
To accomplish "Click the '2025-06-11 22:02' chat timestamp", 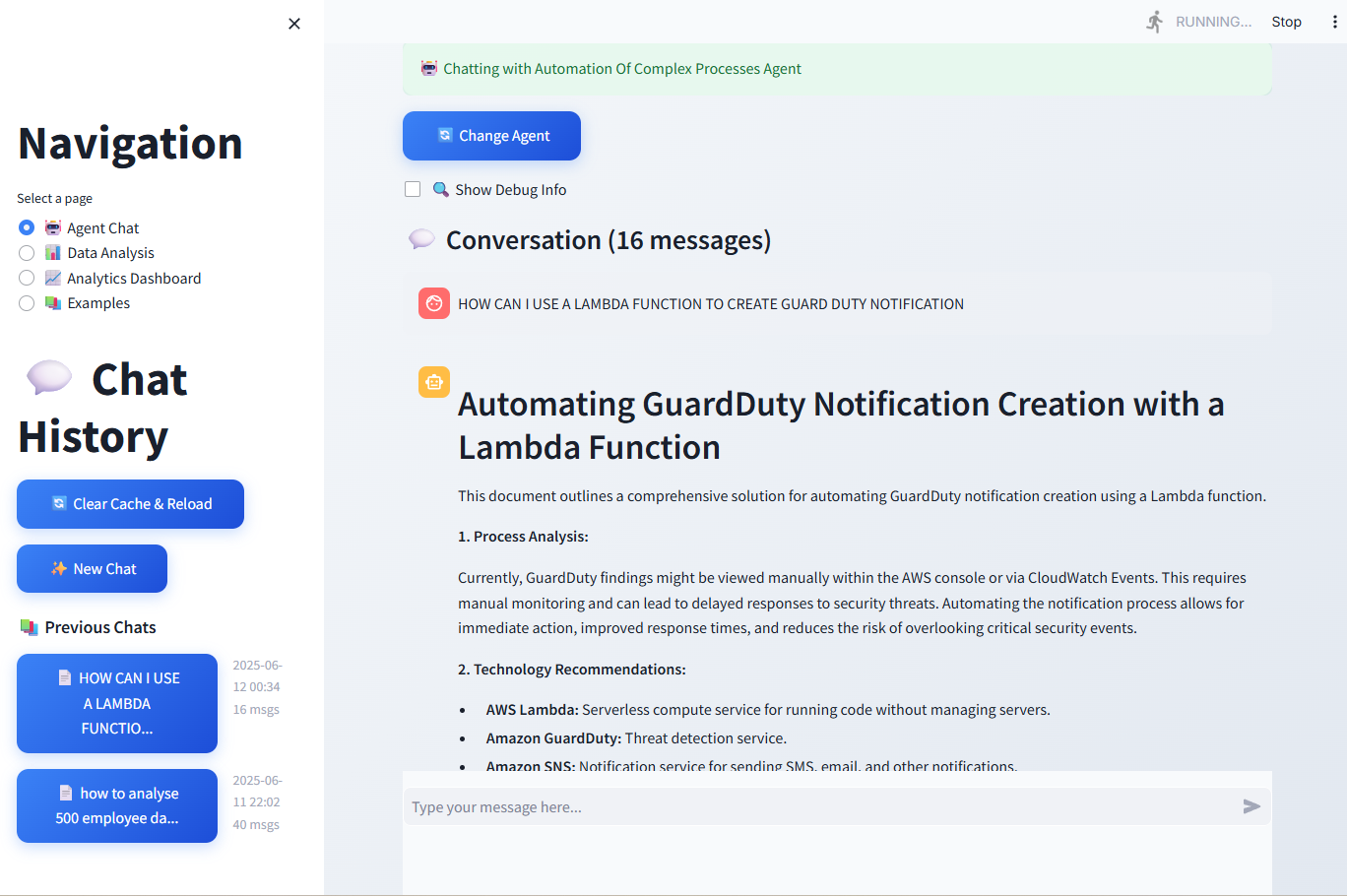I will (x=257, y=792).
